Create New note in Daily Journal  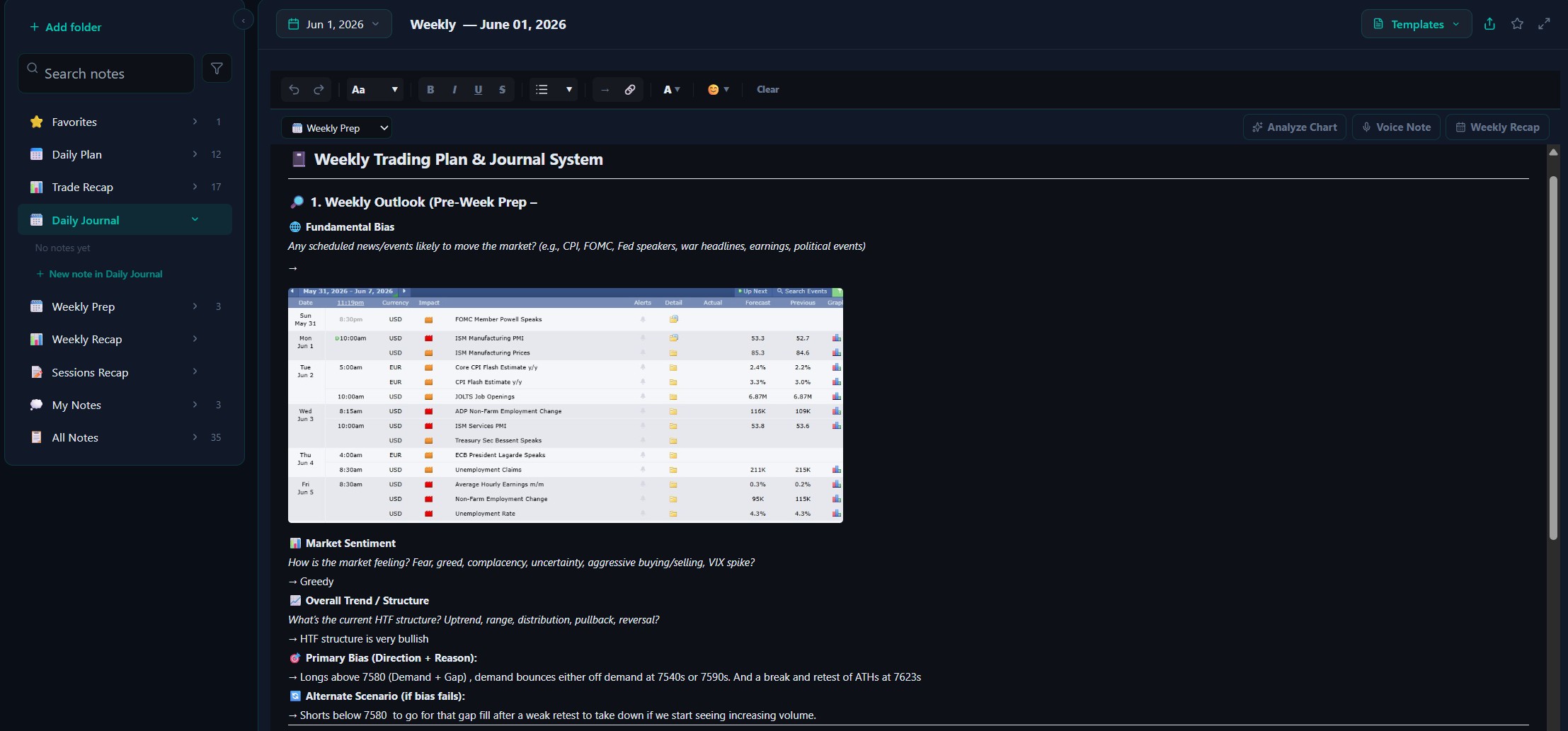[x=99, y=274]
